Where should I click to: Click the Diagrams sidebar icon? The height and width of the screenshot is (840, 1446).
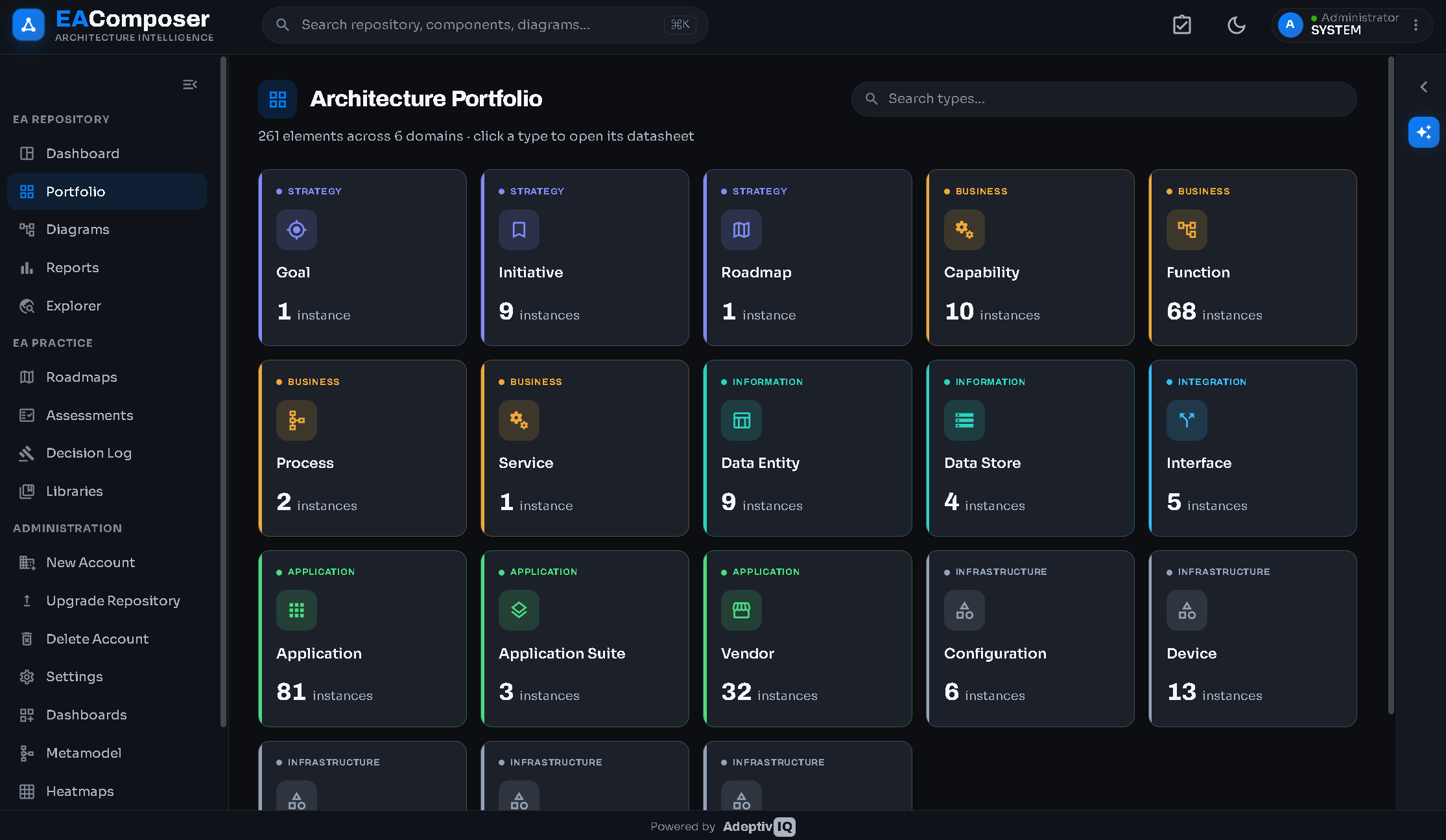pyautogui.click(x=27, y=229)
